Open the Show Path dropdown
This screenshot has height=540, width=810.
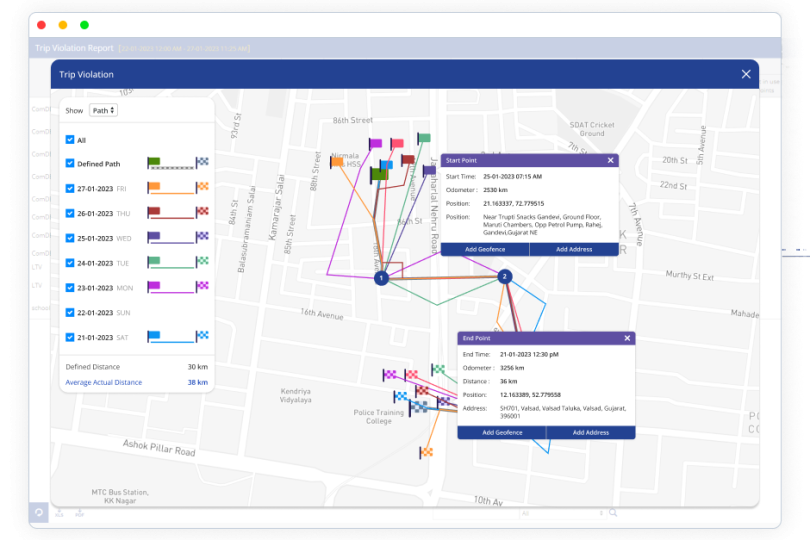tap(103, 110)
